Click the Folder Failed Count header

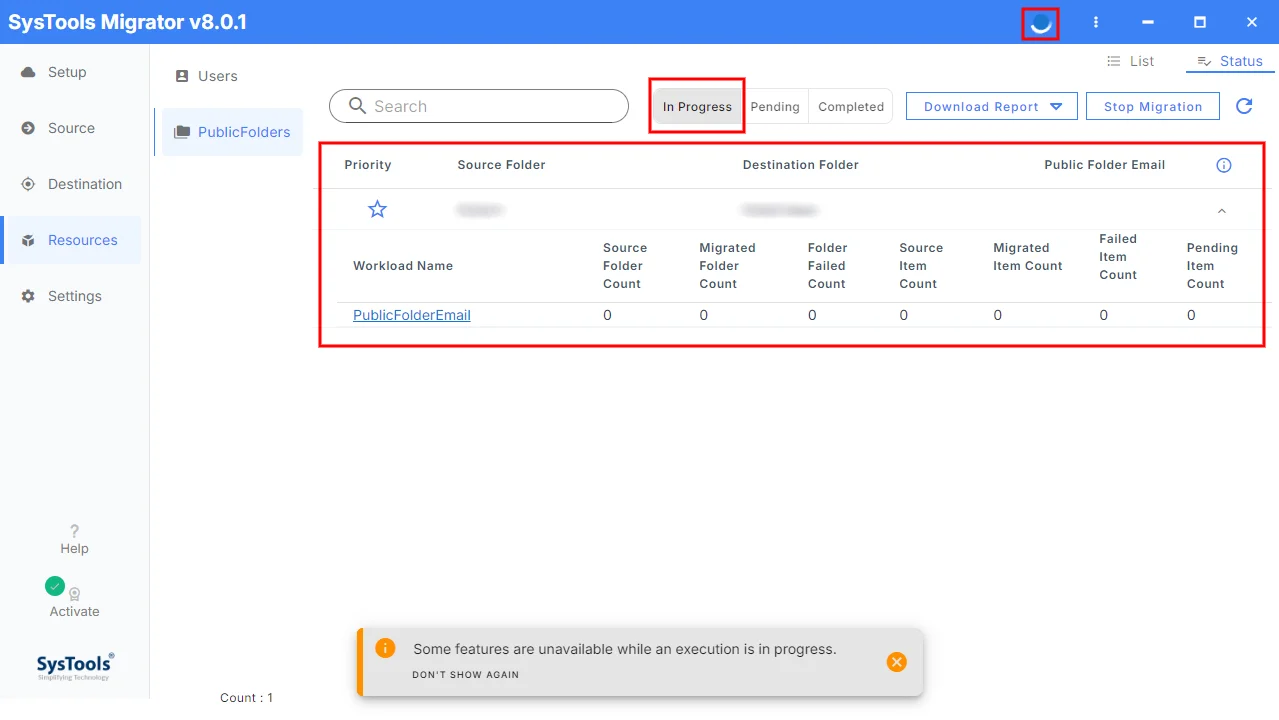pos(827,266)
